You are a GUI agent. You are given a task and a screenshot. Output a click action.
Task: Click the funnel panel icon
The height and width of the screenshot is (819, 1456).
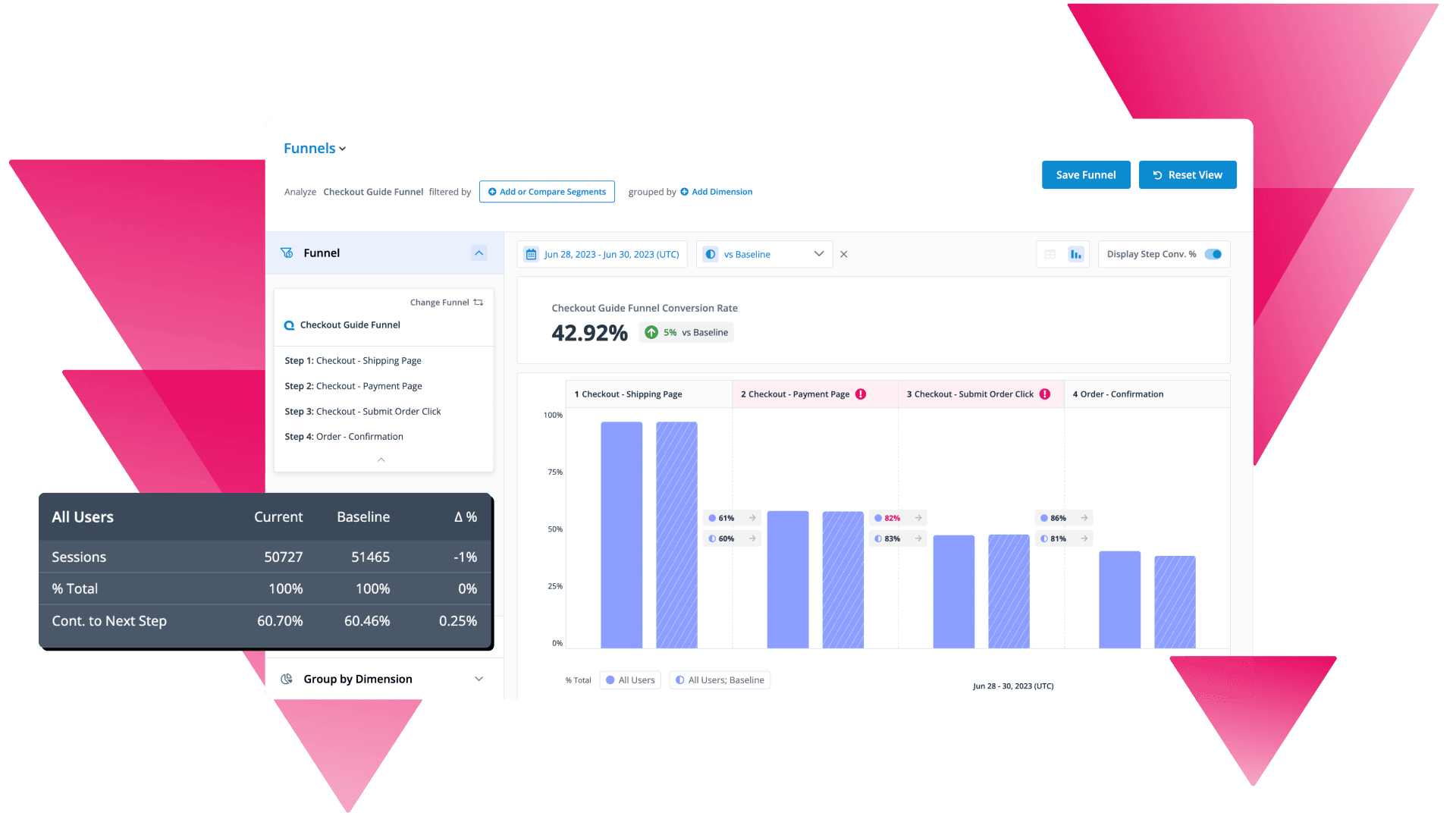289,252
